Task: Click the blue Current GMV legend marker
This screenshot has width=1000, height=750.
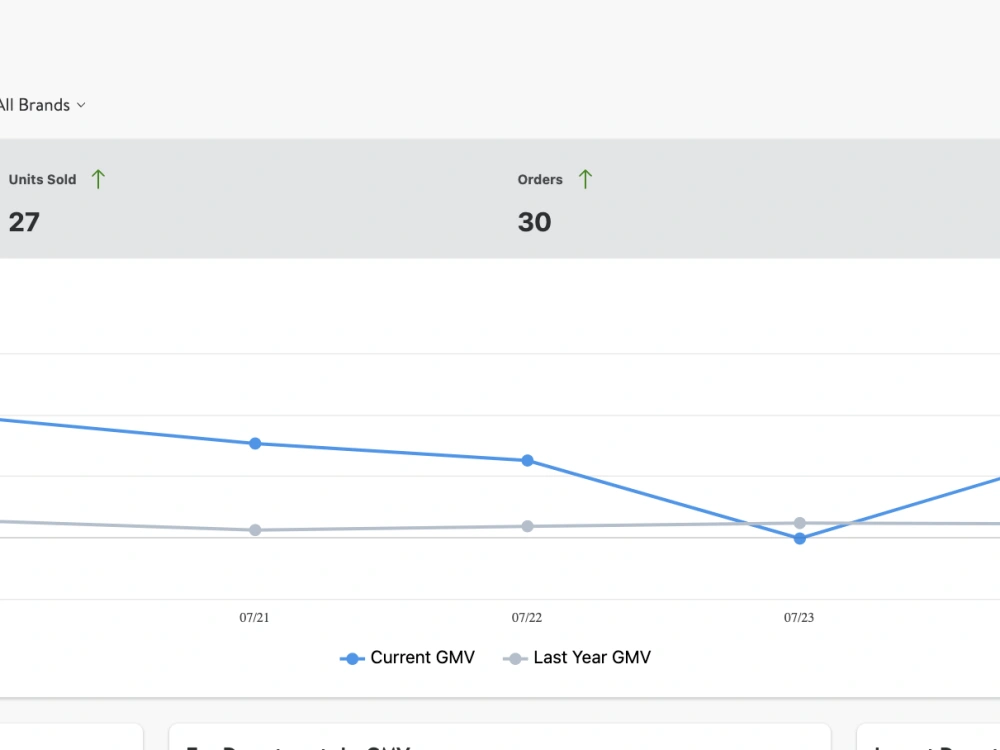Action: coord(352,659)
